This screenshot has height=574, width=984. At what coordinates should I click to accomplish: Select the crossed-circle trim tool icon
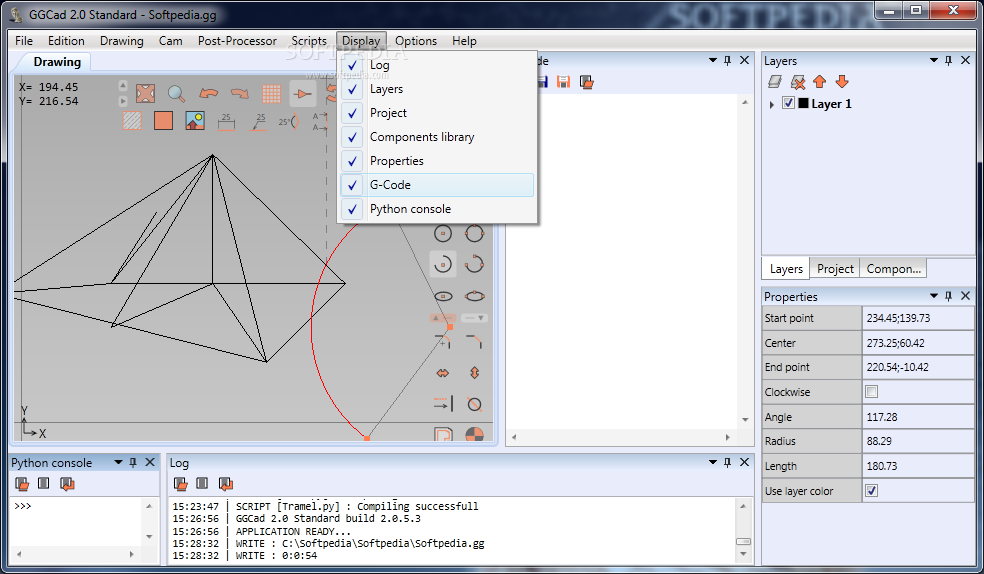(x=474, y=405)
